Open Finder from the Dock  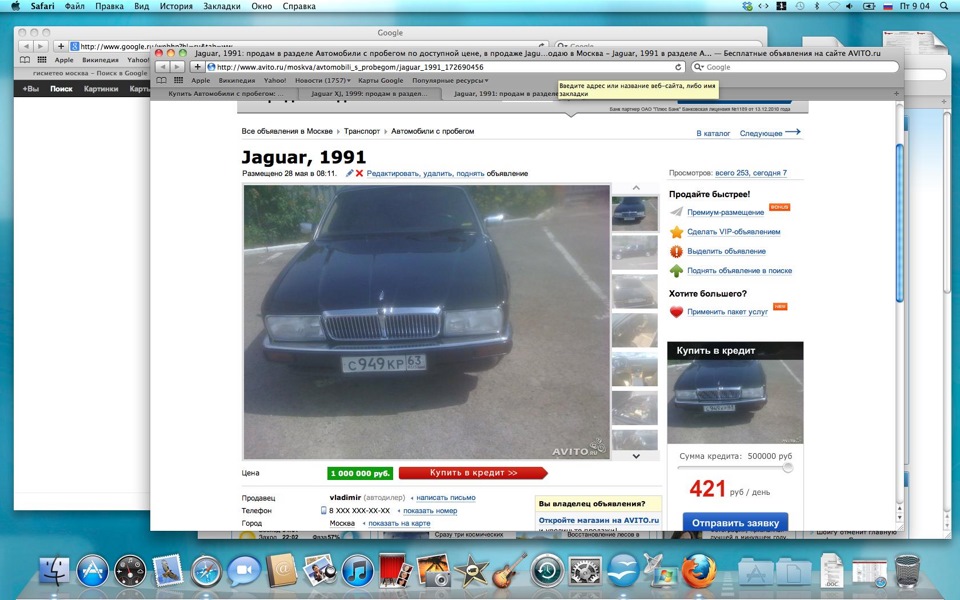[55, 571]
